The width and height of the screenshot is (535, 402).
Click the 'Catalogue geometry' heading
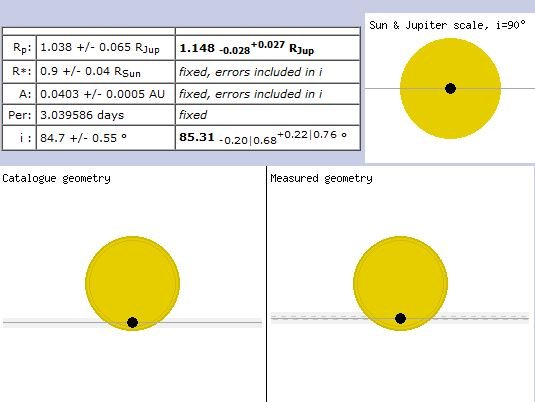tap(56, 178)
